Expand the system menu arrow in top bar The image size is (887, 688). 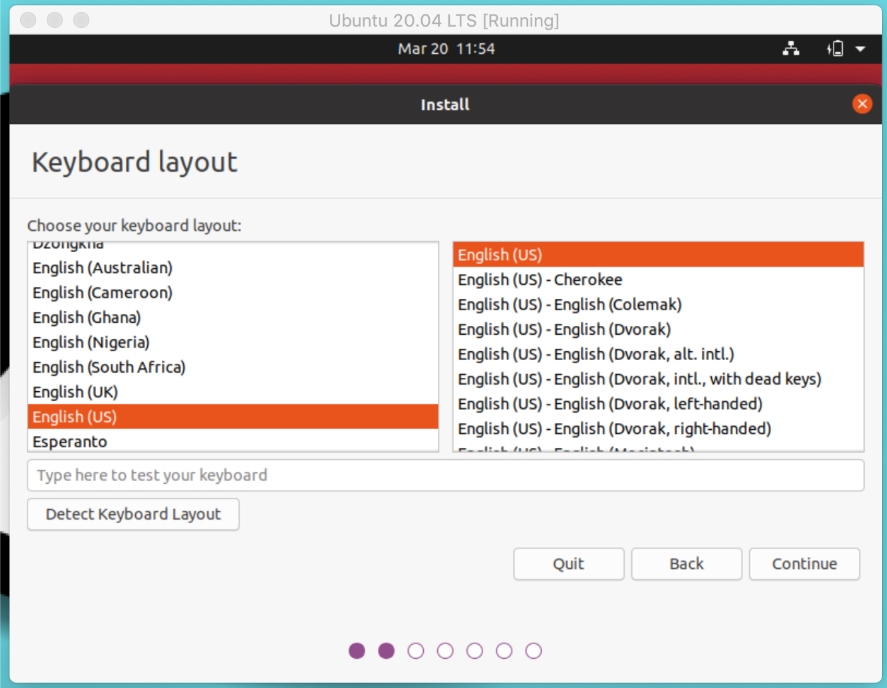click(x=860, y=49)
